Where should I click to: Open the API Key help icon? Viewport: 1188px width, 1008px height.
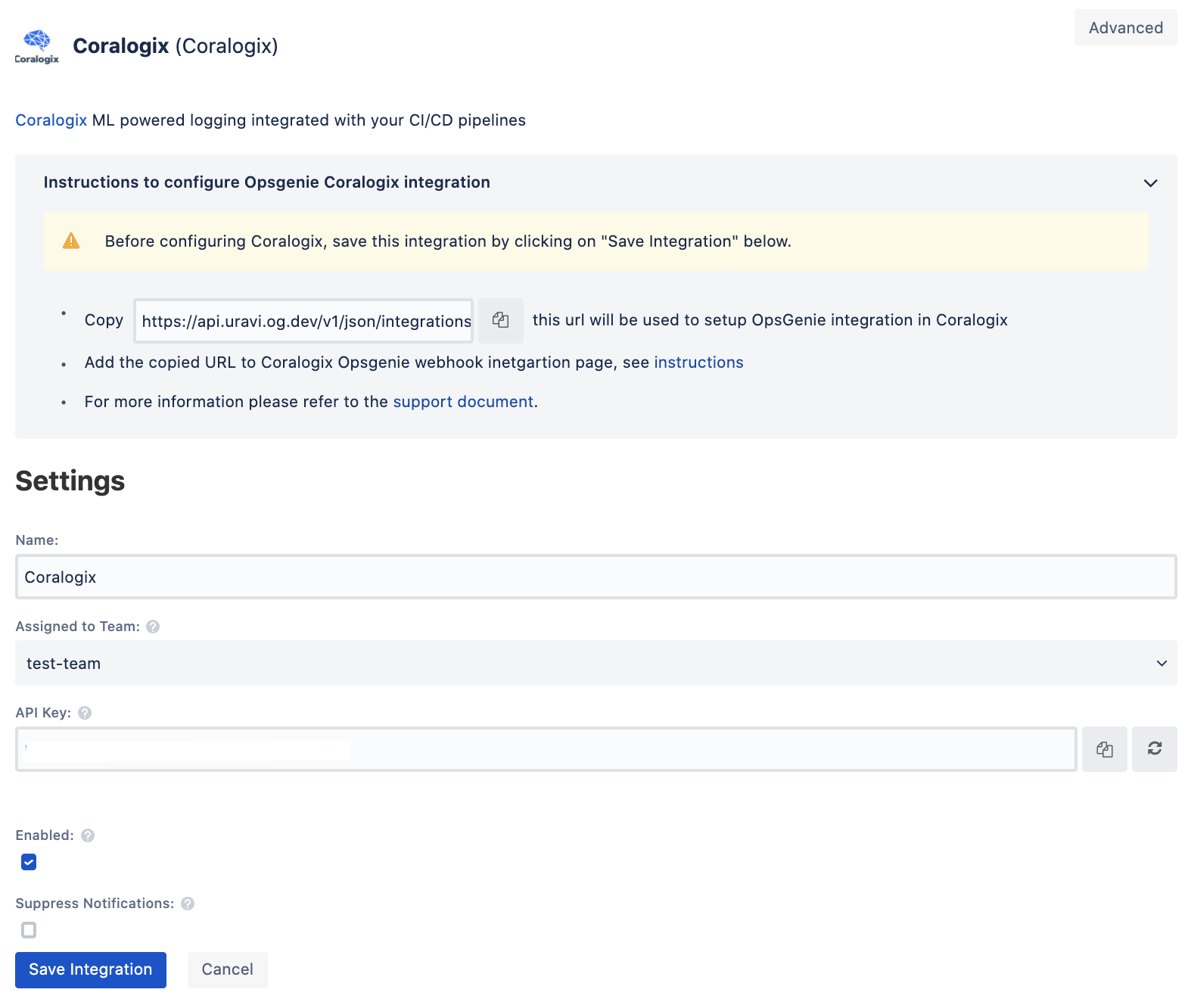85,713
